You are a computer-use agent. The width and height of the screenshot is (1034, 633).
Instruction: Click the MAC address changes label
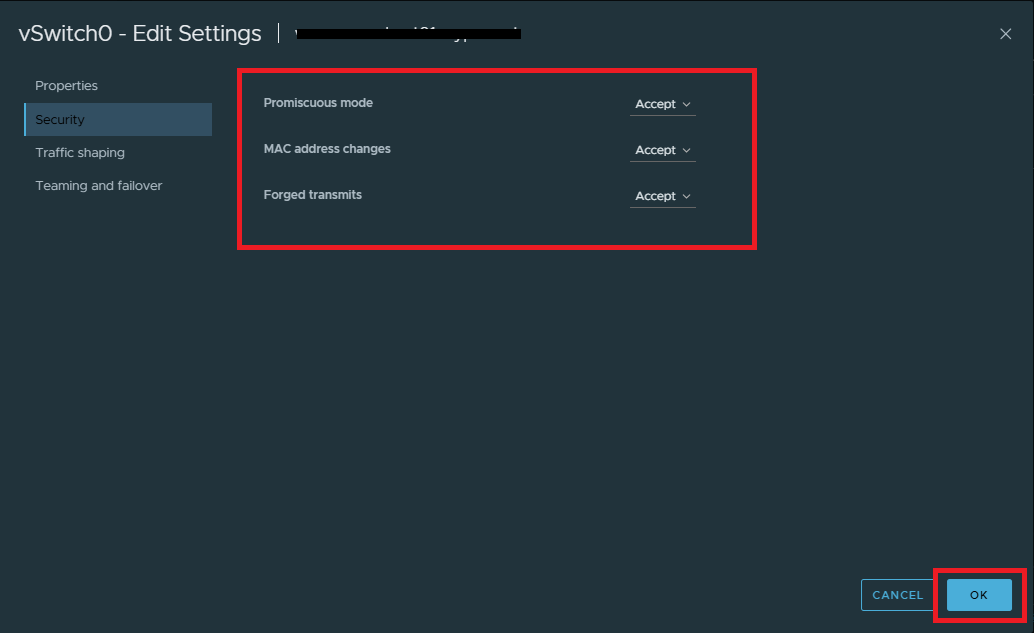point(327,149)
